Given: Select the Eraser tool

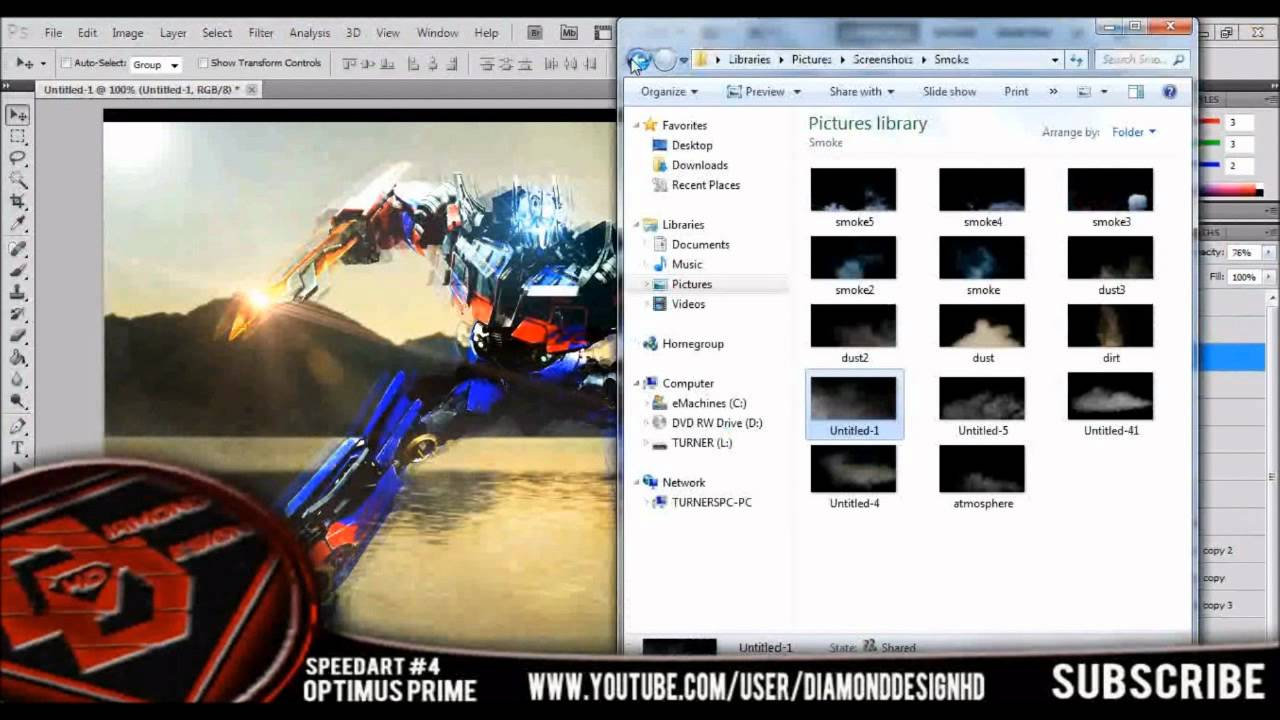Looking at the screenshot, I should (18, 337).
